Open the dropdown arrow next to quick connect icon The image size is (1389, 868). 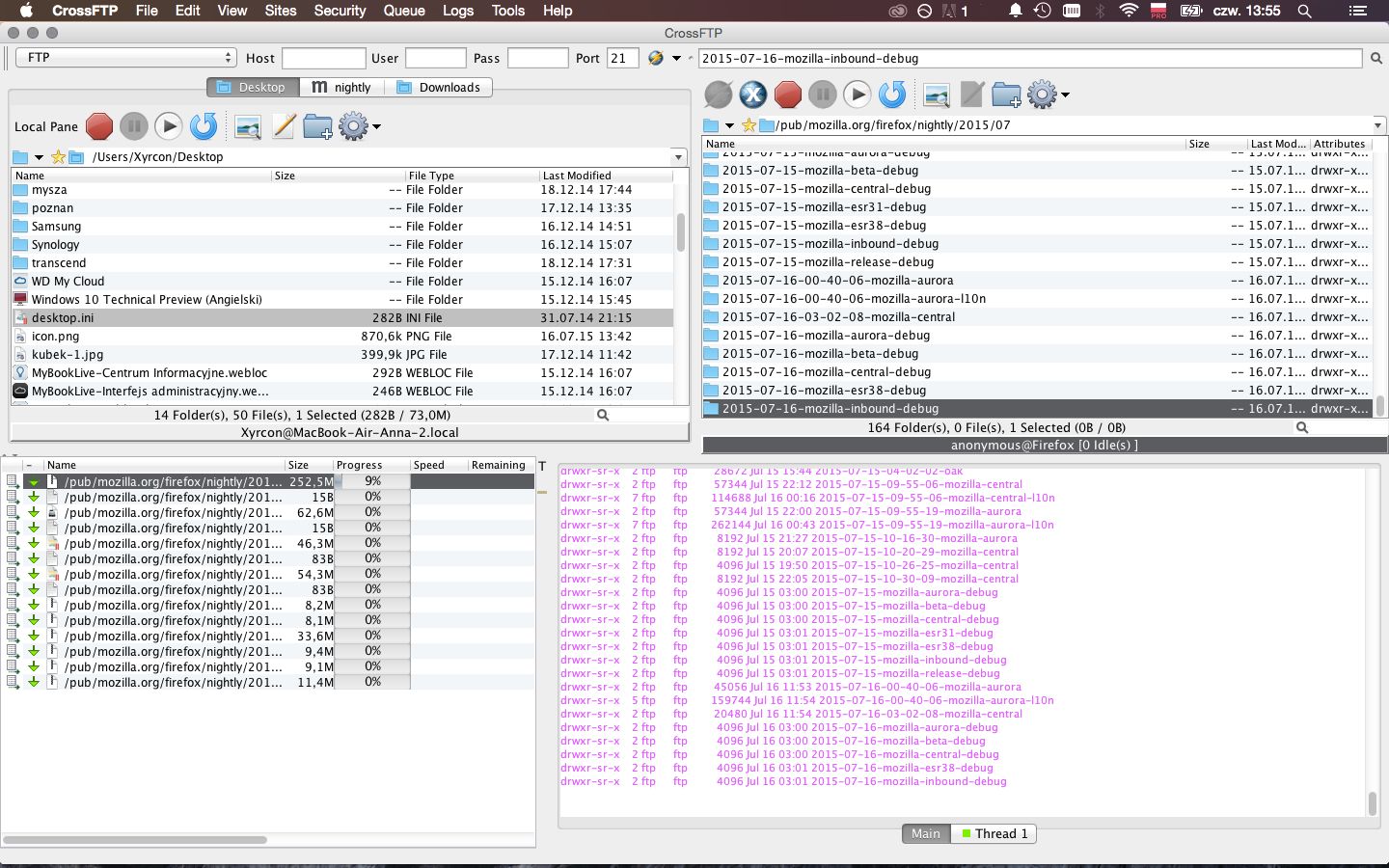(x=676, y=58)
